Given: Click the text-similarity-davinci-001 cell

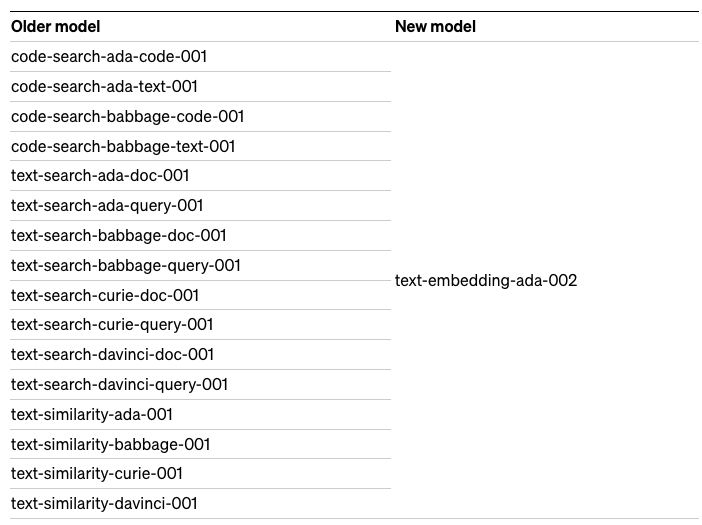Looking at the screenshot, I should point(104,504).
